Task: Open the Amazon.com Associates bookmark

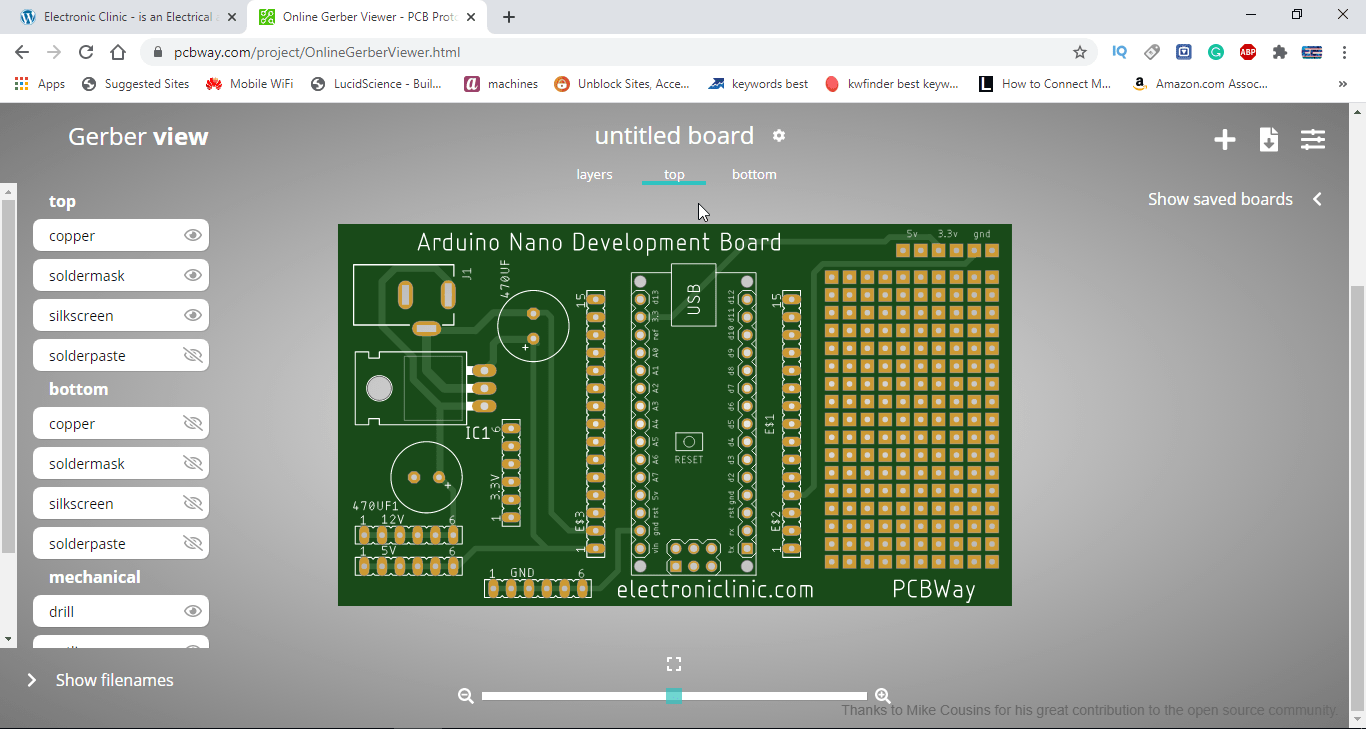Action: 1200,84
